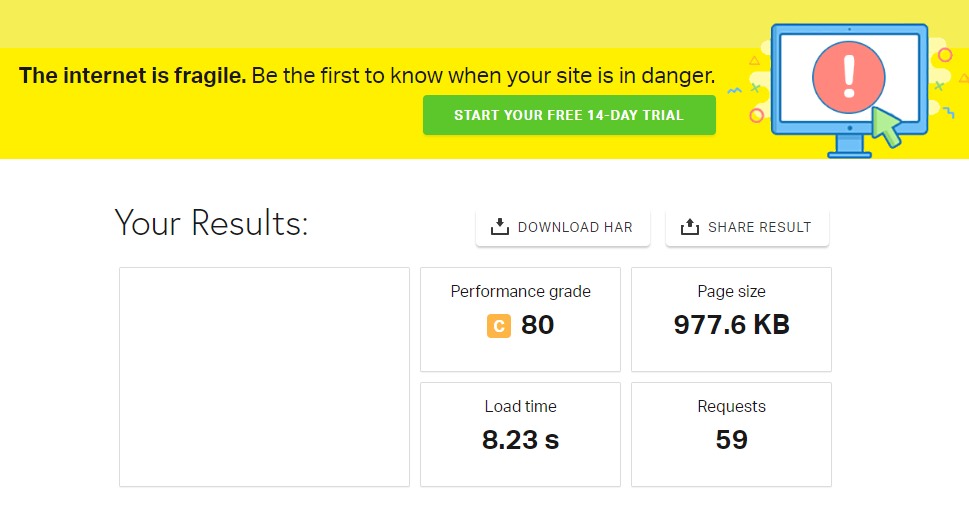This screenshot has width=969, height=518.
Task: Click the SHARE RESULT text label
Action: click(760, 227)
